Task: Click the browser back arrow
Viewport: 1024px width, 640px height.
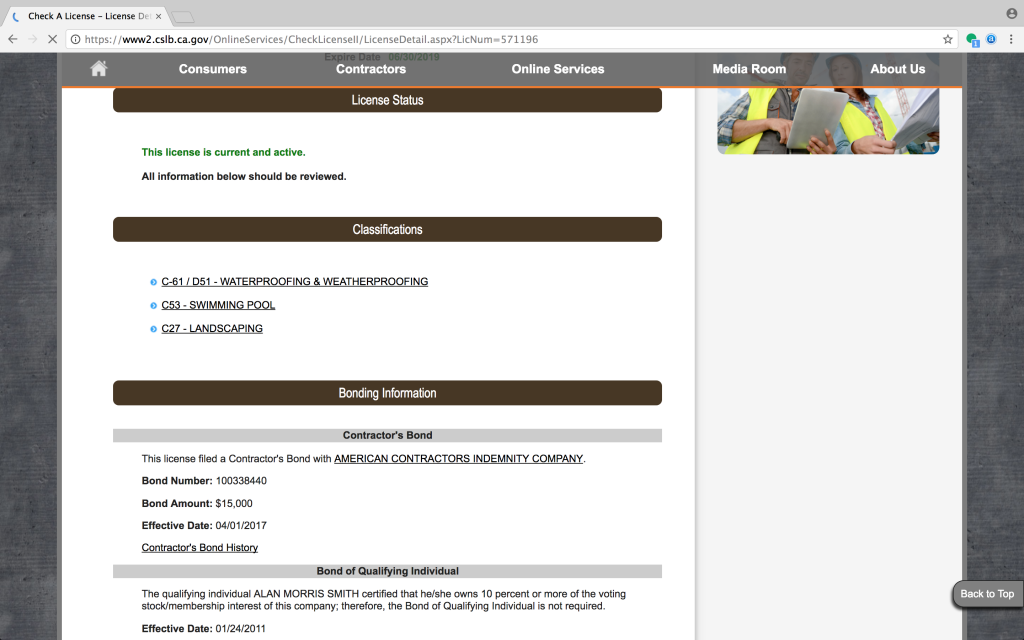Action: click(x=11, y=38)
